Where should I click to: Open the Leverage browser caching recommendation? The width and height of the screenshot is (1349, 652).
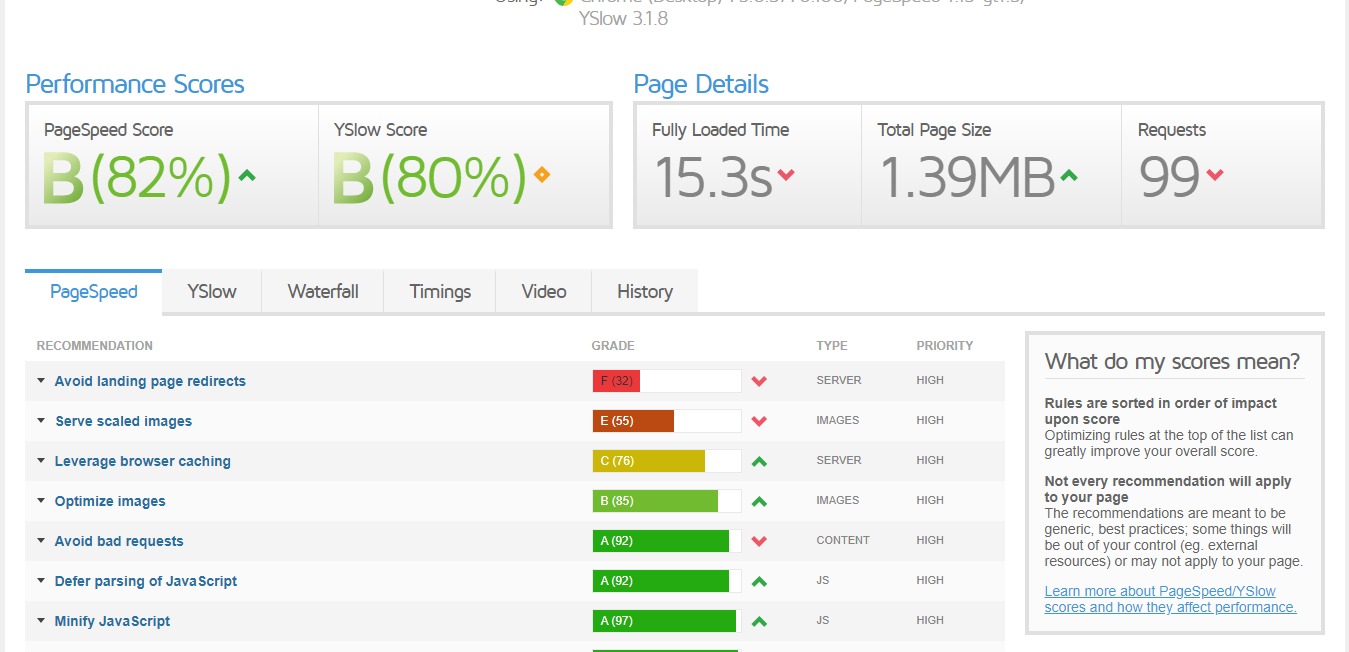click(x=143, y=461)
